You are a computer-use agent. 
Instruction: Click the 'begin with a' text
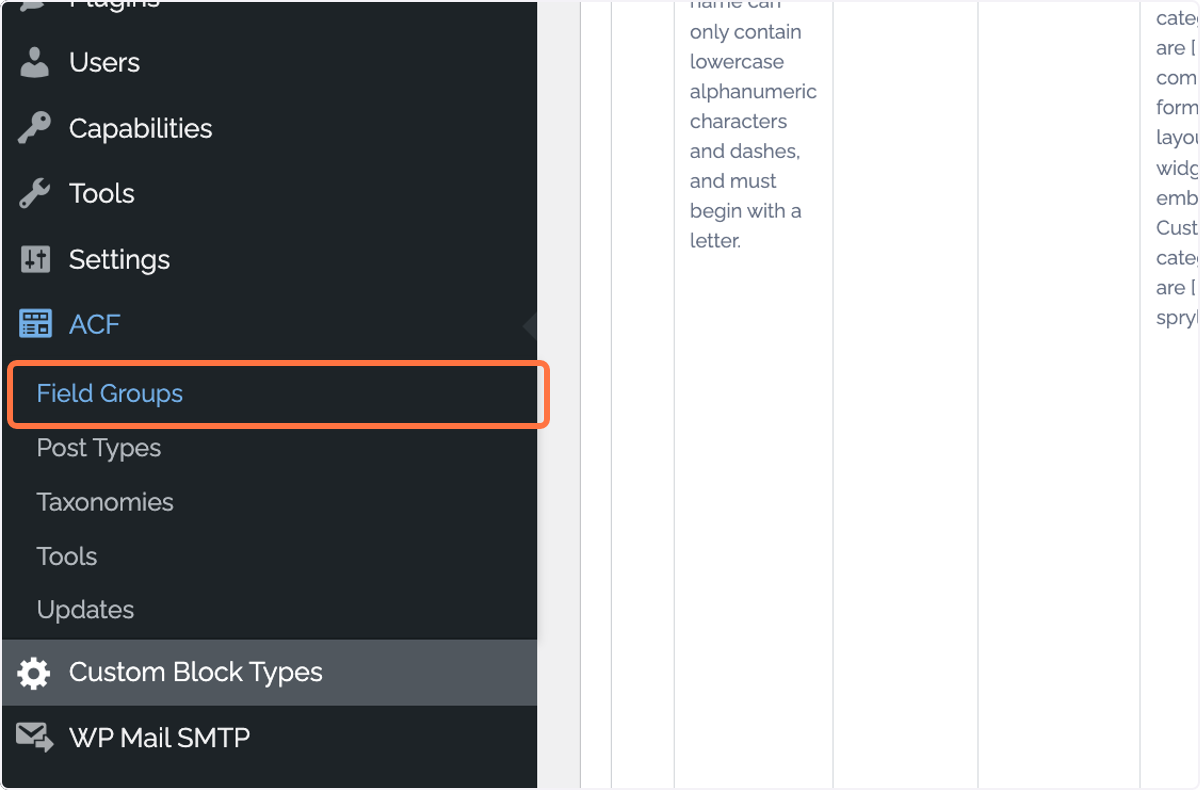coord(745,211)
